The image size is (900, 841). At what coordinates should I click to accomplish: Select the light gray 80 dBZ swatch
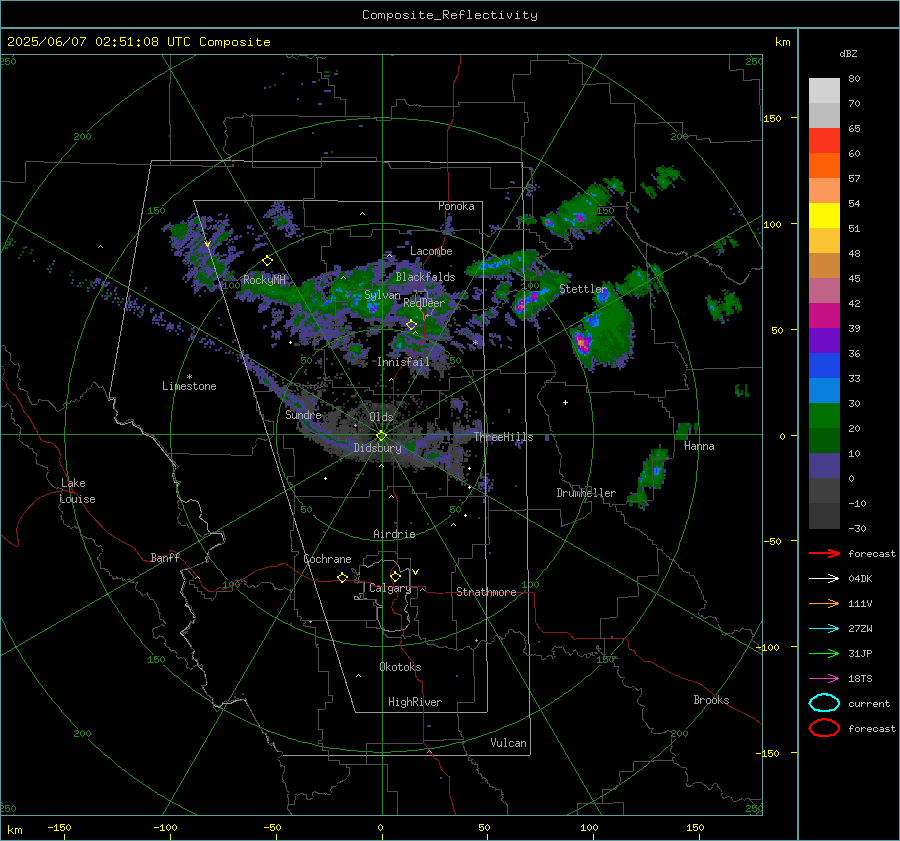coord(824,91)
